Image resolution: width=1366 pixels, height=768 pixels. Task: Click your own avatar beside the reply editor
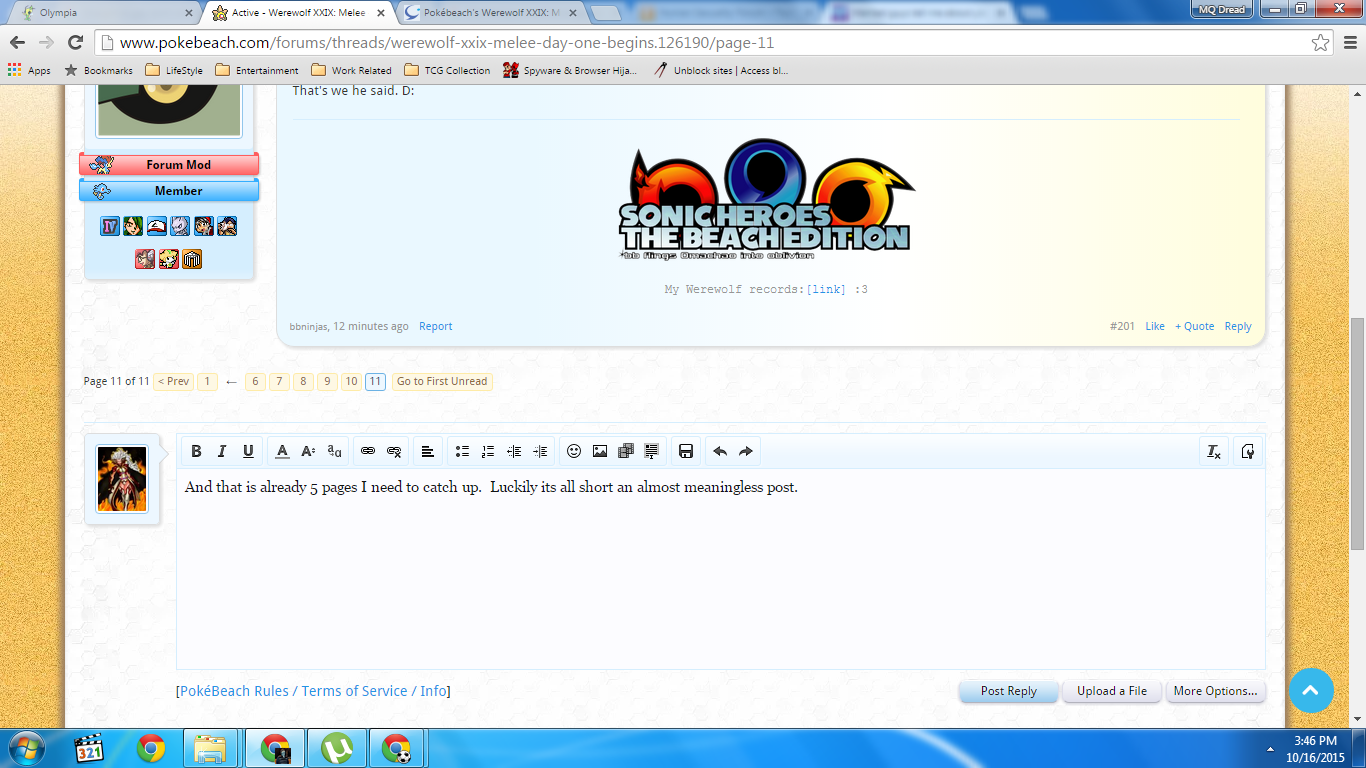click(122, 479)
